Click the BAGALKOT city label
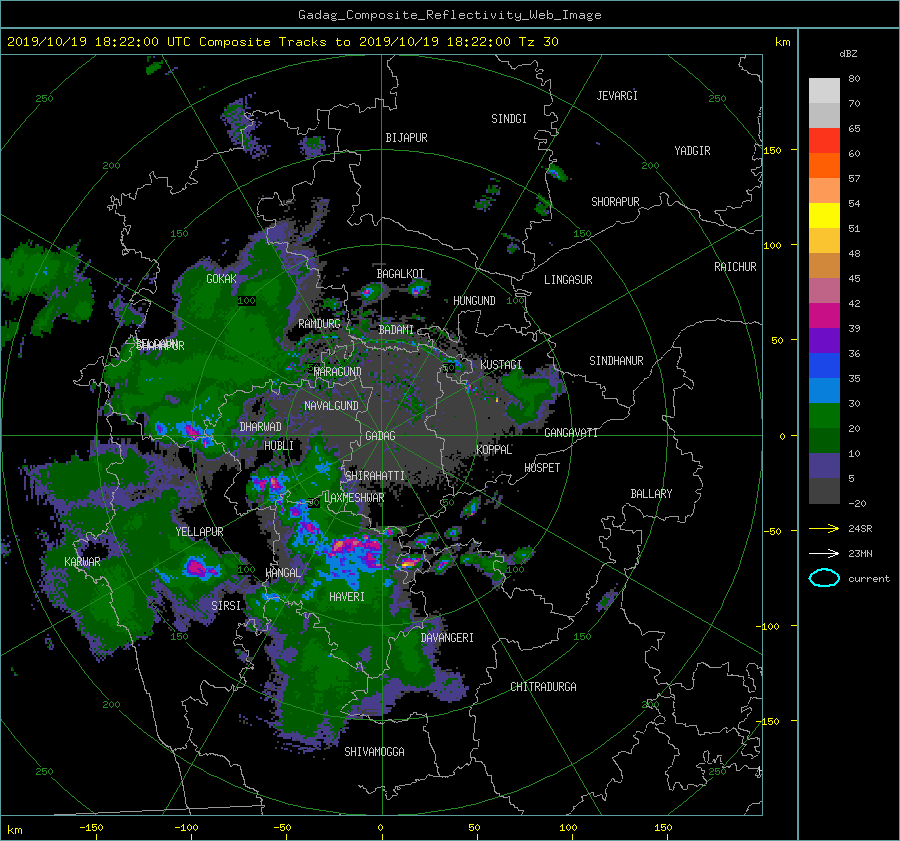Image resolution: width=900 pixels, height=841 pixels. pos(400,274)
